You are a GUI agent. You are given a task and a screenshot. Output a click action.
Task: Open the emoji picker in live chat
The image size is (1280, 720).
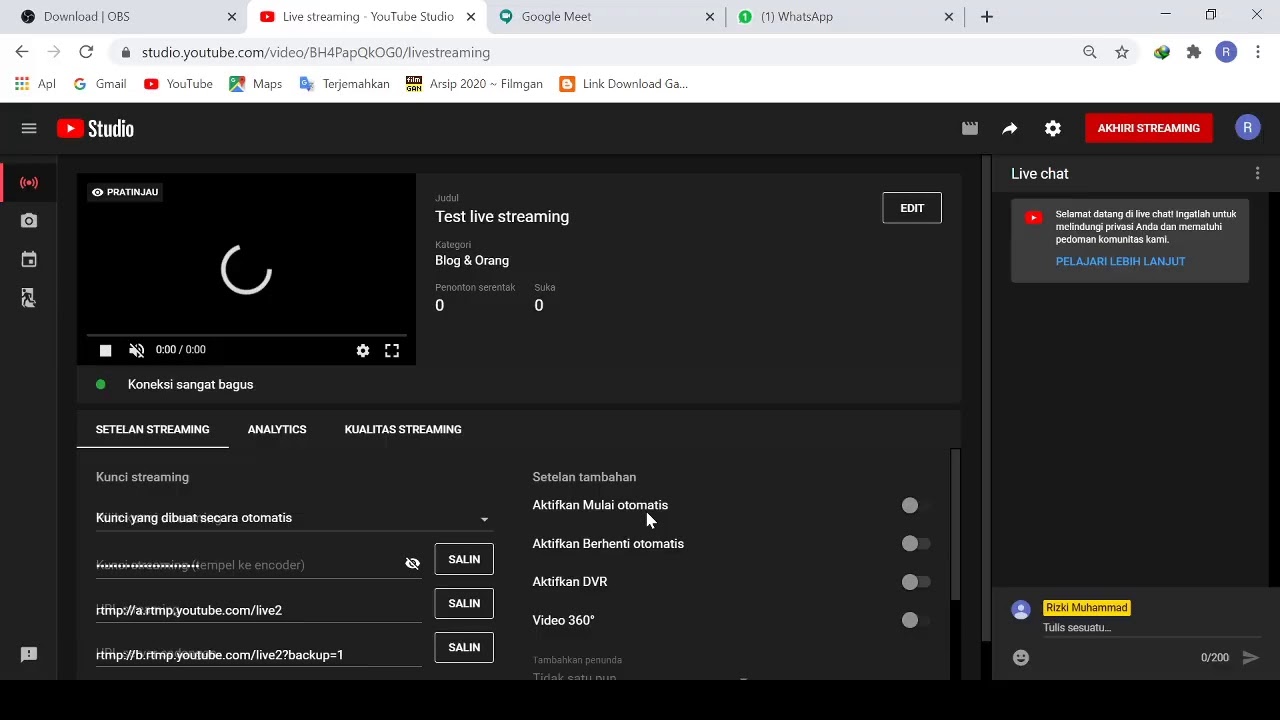1021,657
